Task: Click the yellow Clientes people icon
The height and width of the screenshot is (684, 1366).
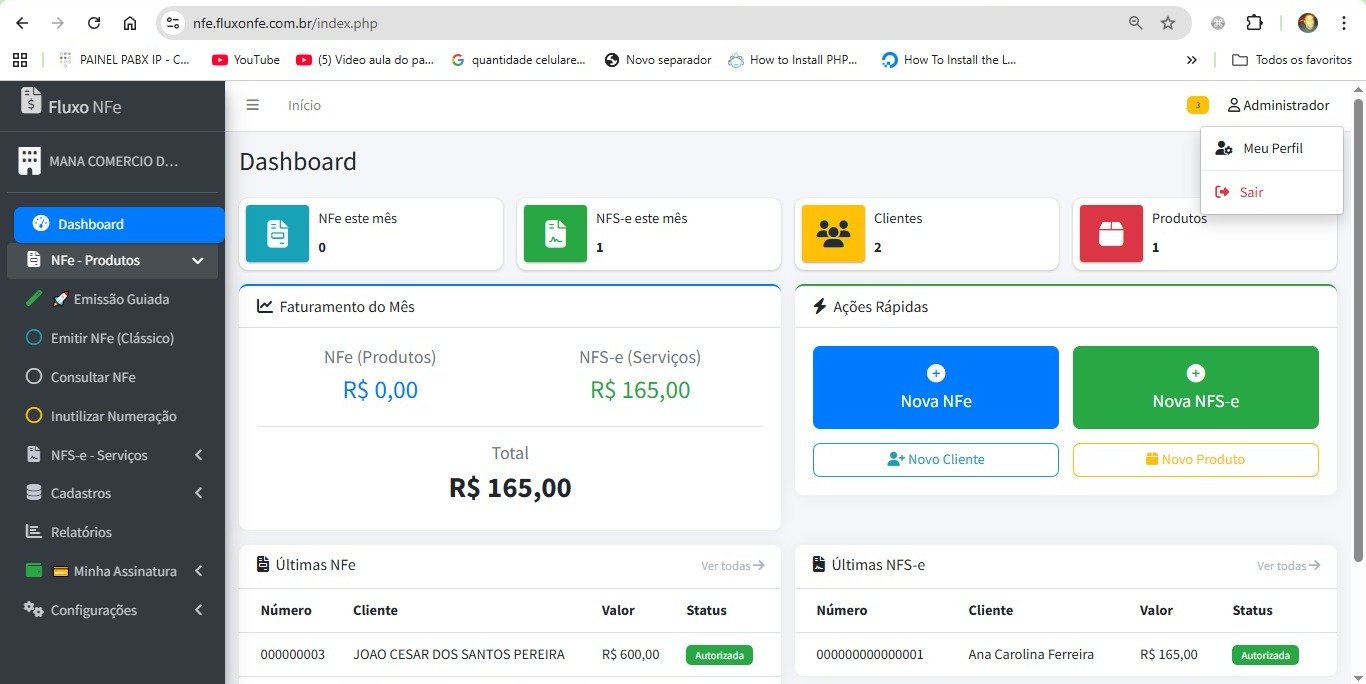Action: [833, 234]
